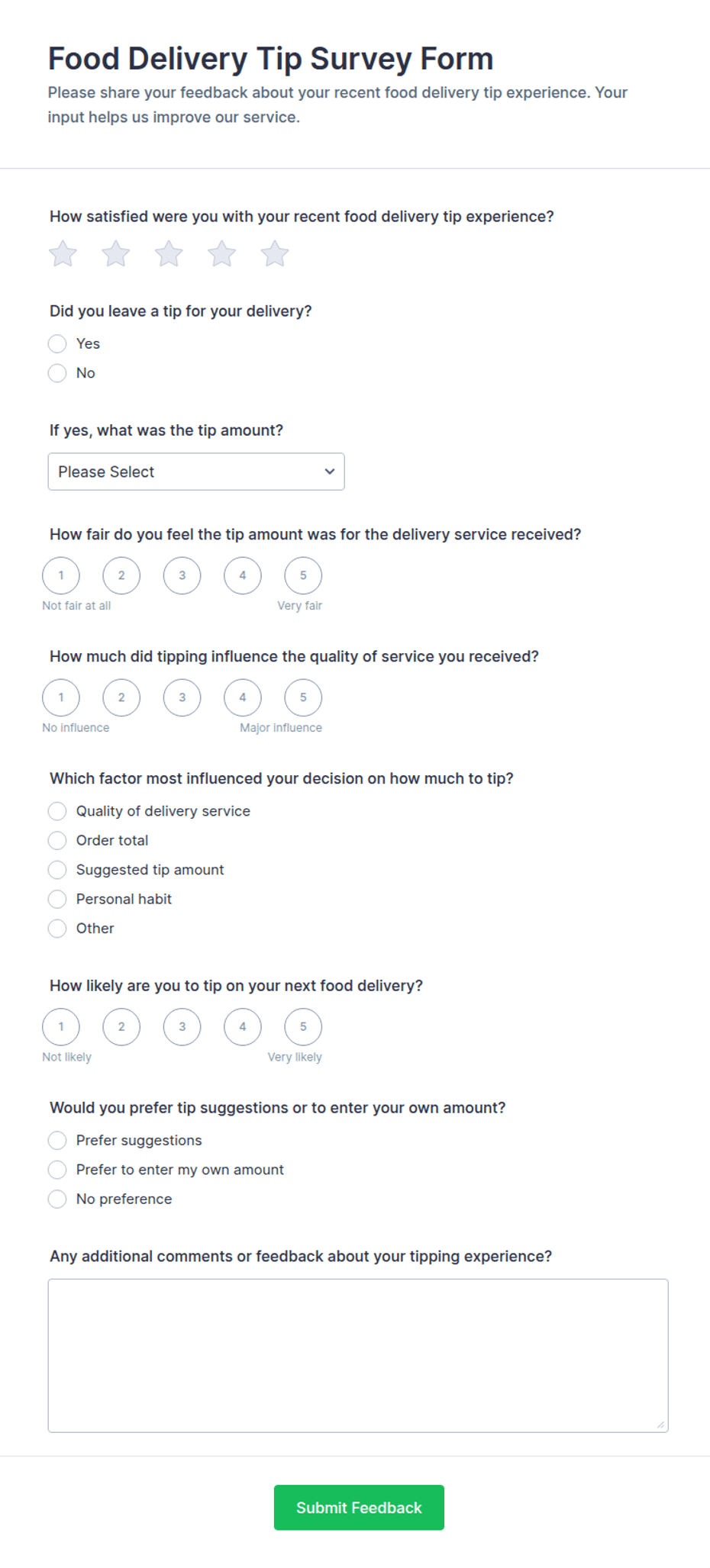Choose 2 on next-delivery tip likelihood scale
This screenshot has height=1568, width=710.
121,1027
